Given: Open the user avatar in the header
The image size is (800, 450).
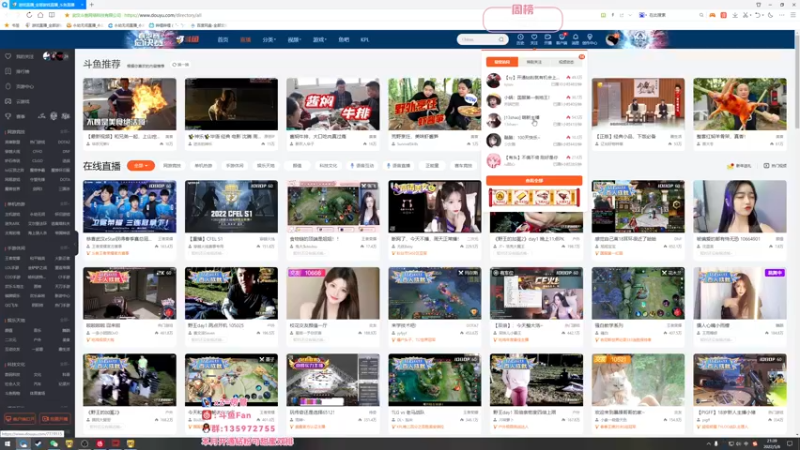Looking at the screenshot, I should point(612,39).
